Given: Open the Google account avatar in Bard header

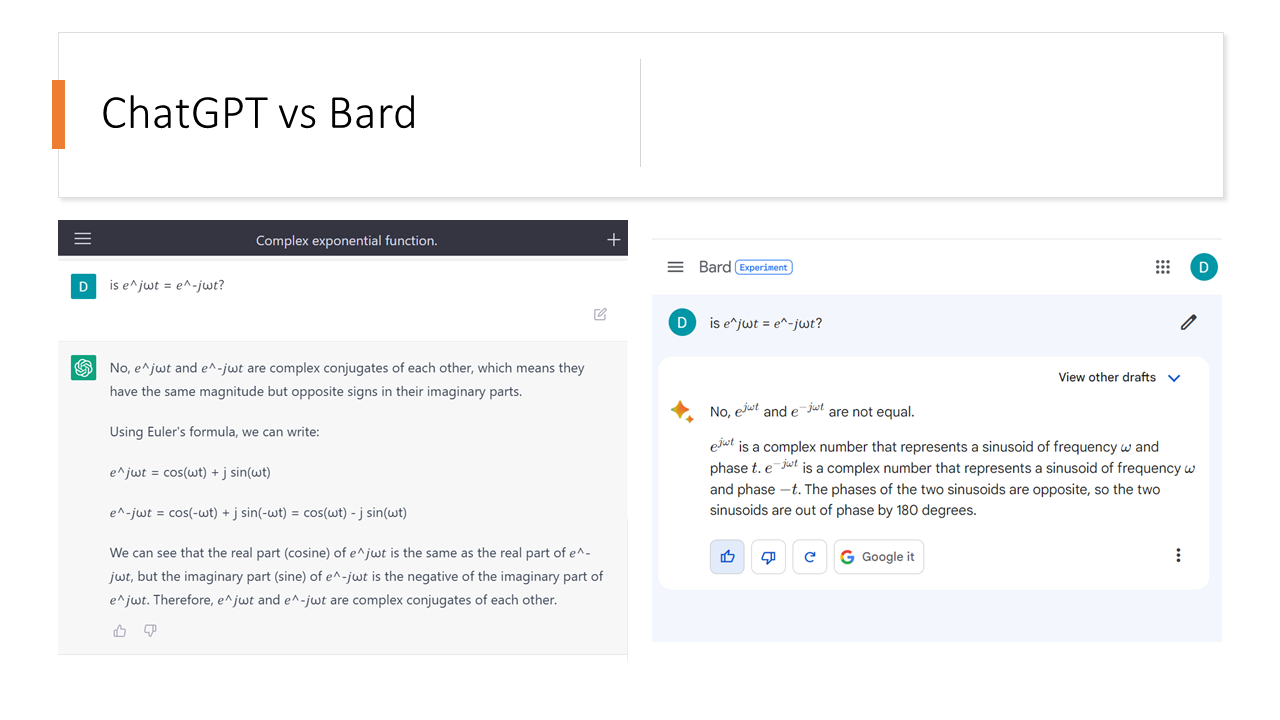Looking at the screenshot, I should pos(1204,267).
